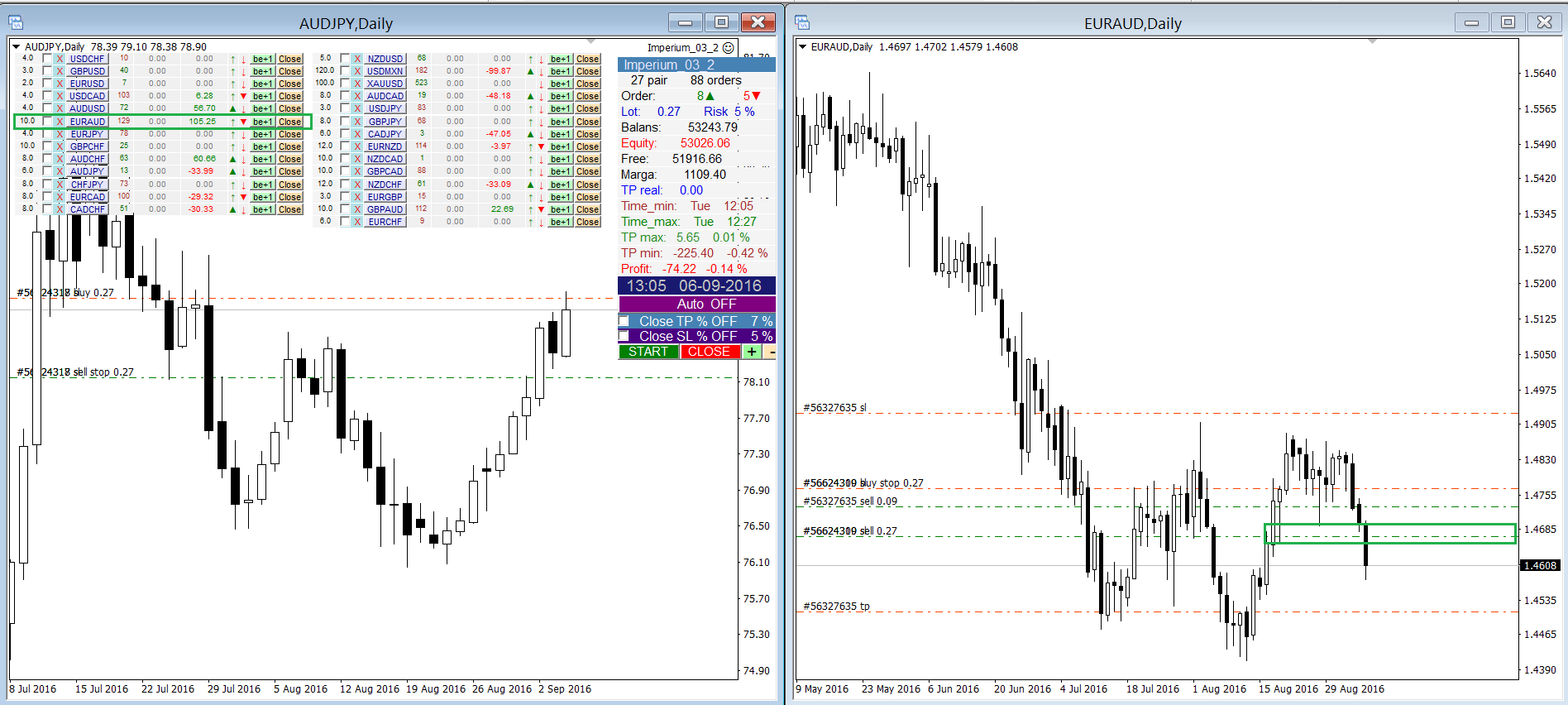Toggle the purple Auto OFF button
The height and width of the screenshot is (705, 1568).
[696, 304]
